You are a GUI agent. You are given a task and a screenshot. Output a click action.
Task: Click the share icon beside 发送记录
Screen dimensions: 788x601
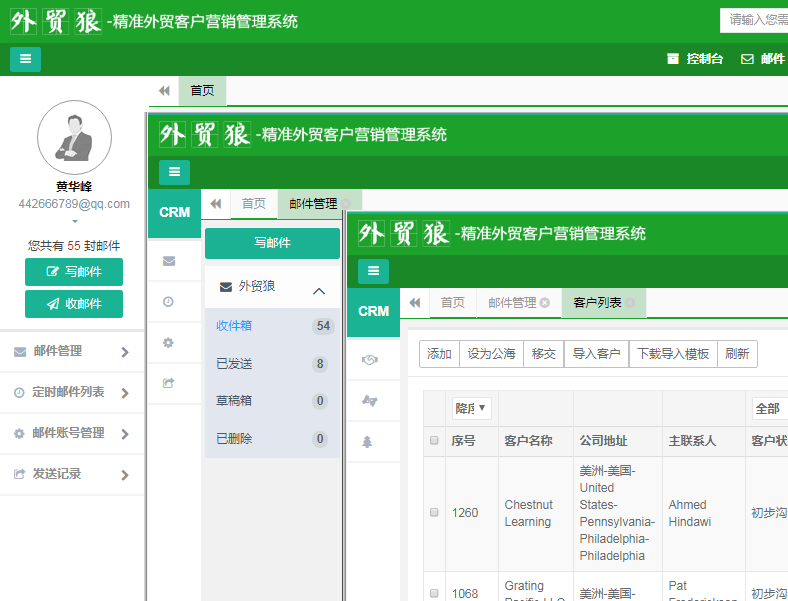click(19, 474)
